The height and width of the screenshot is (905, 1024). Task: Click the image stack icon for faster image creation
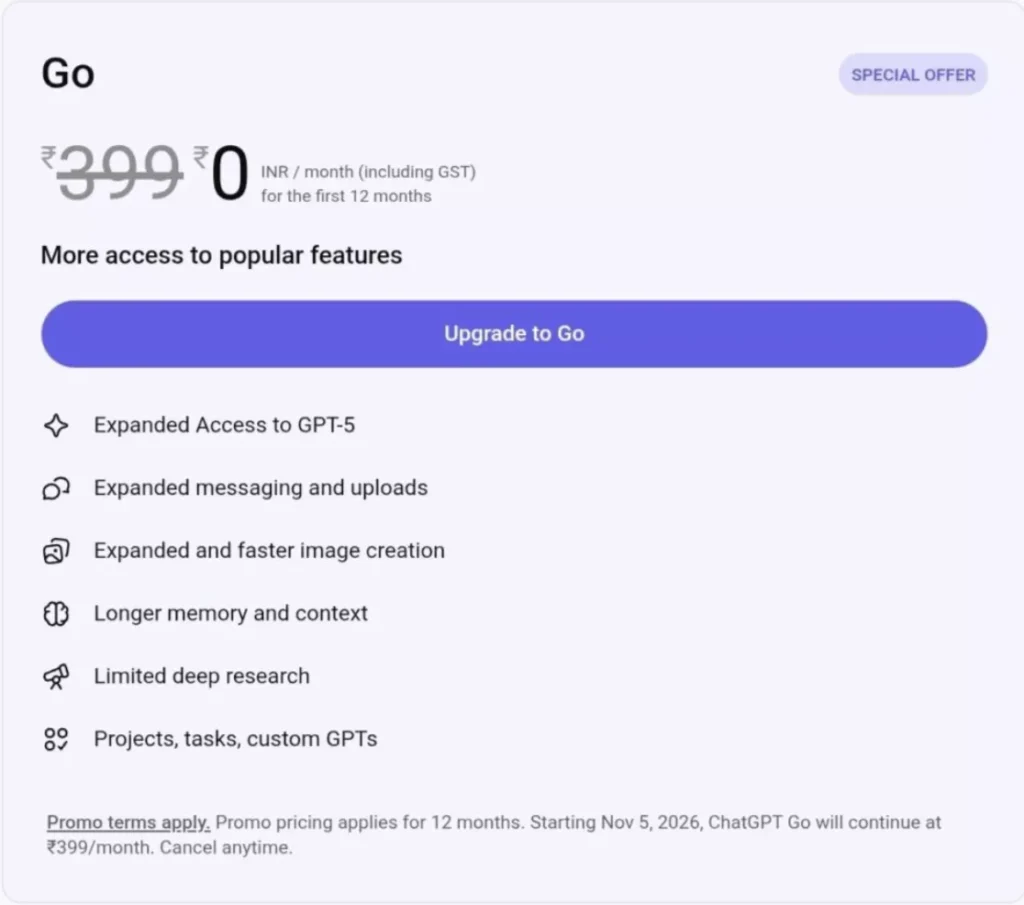(57, 550)
